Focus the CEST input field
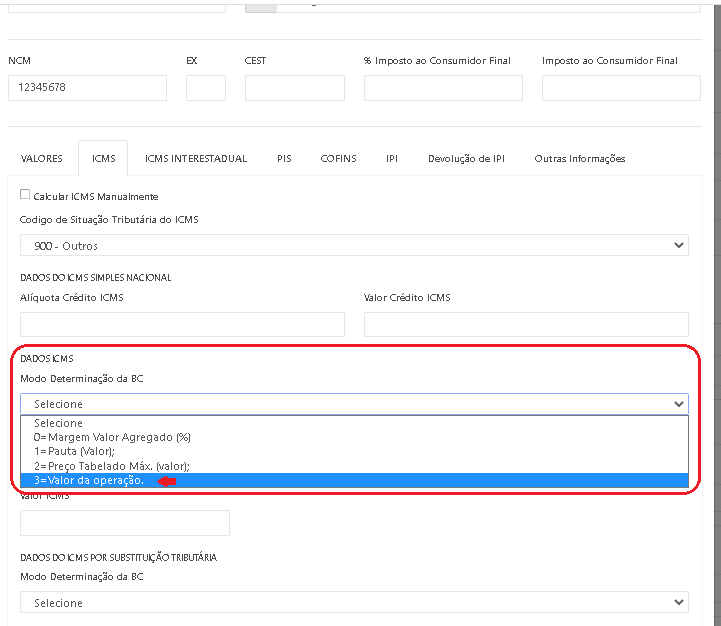 coord(294,88)
